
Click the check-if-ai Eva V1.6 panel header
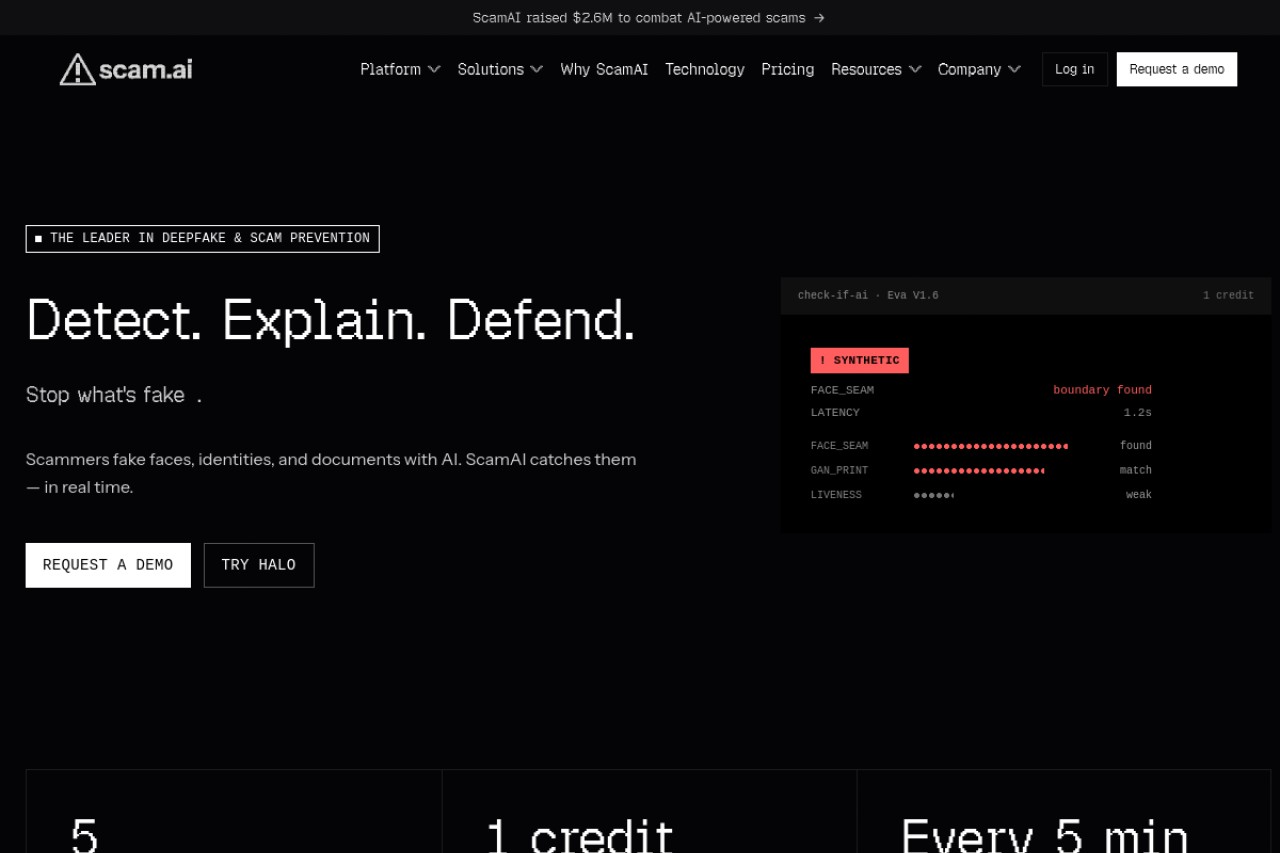click(x=1026, y=296)
